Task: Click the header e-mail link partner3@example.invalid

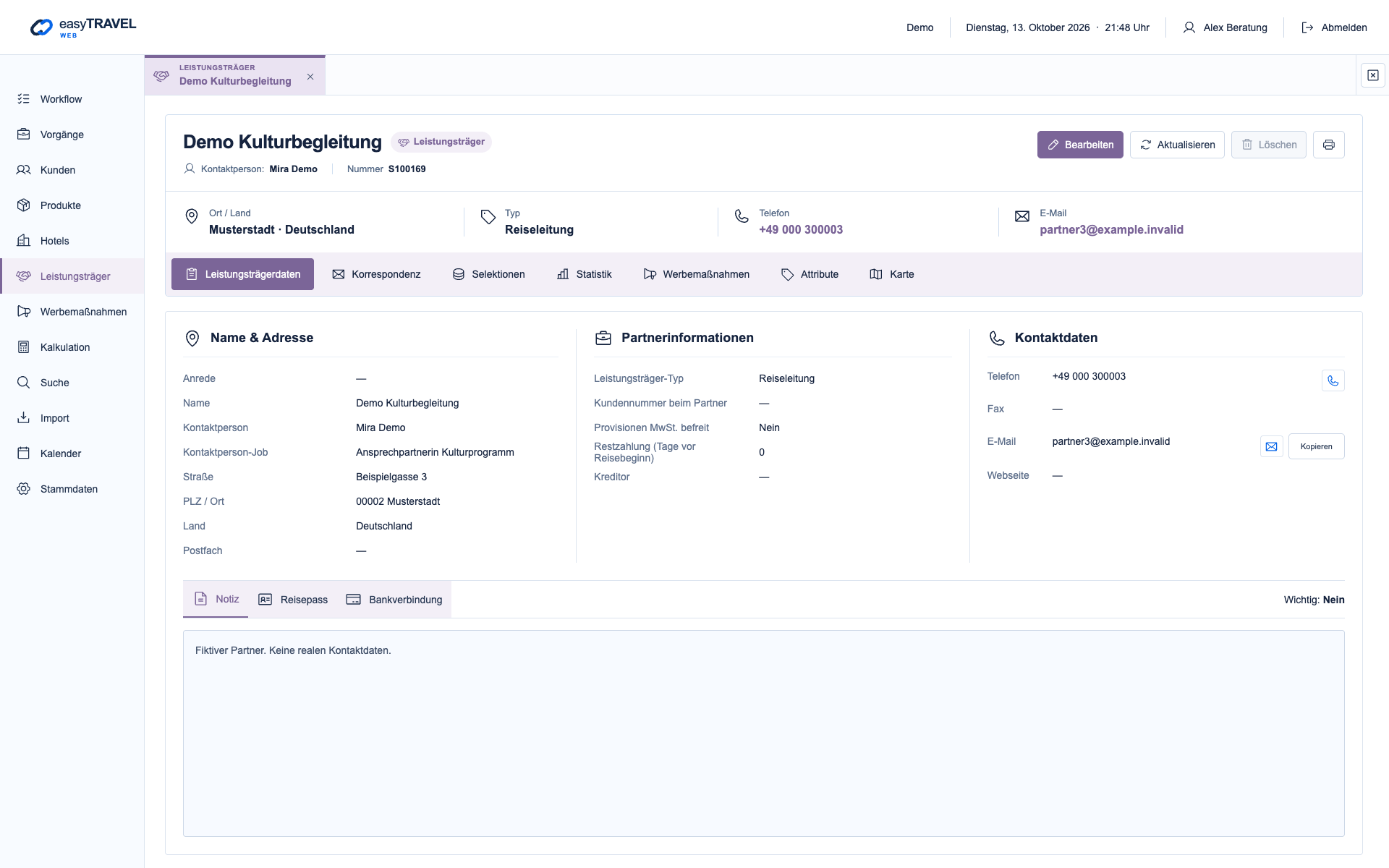Action: pos(1111,230)
